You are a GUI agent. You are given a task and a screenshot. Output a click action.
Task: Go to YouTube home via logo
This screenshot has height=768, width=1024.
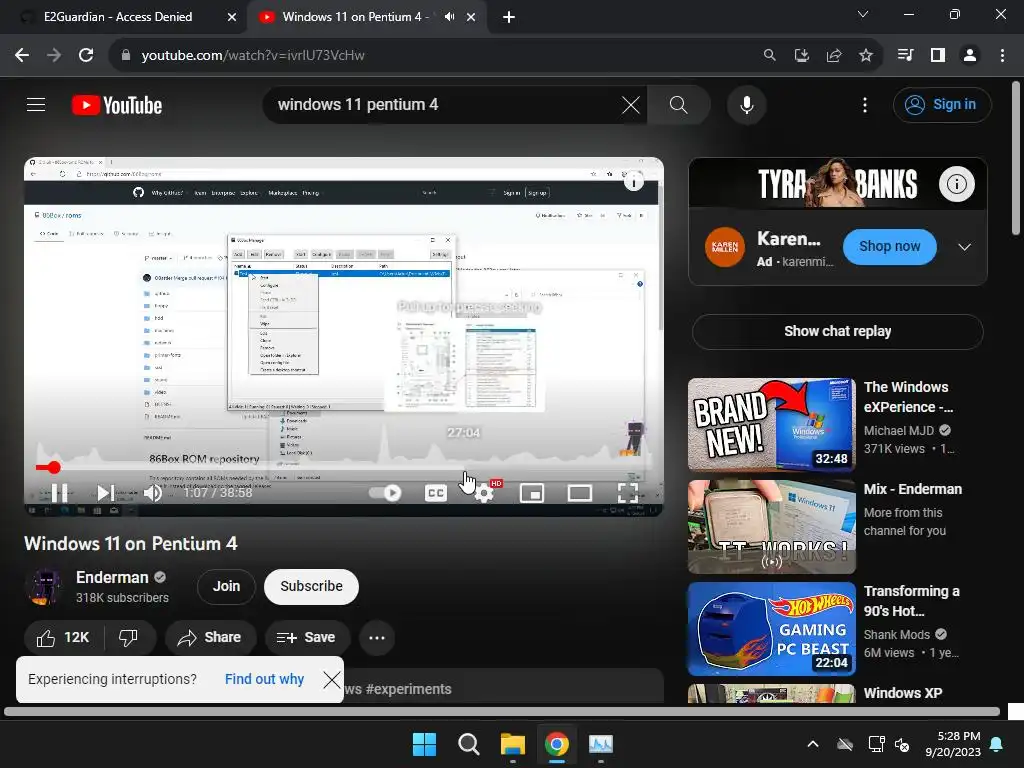coord(117,105)
